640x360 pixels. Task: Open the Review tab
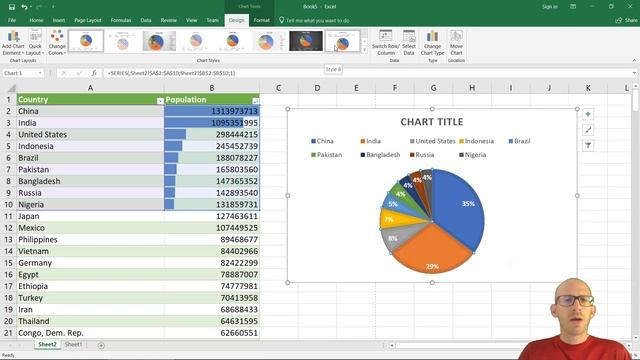169,20
